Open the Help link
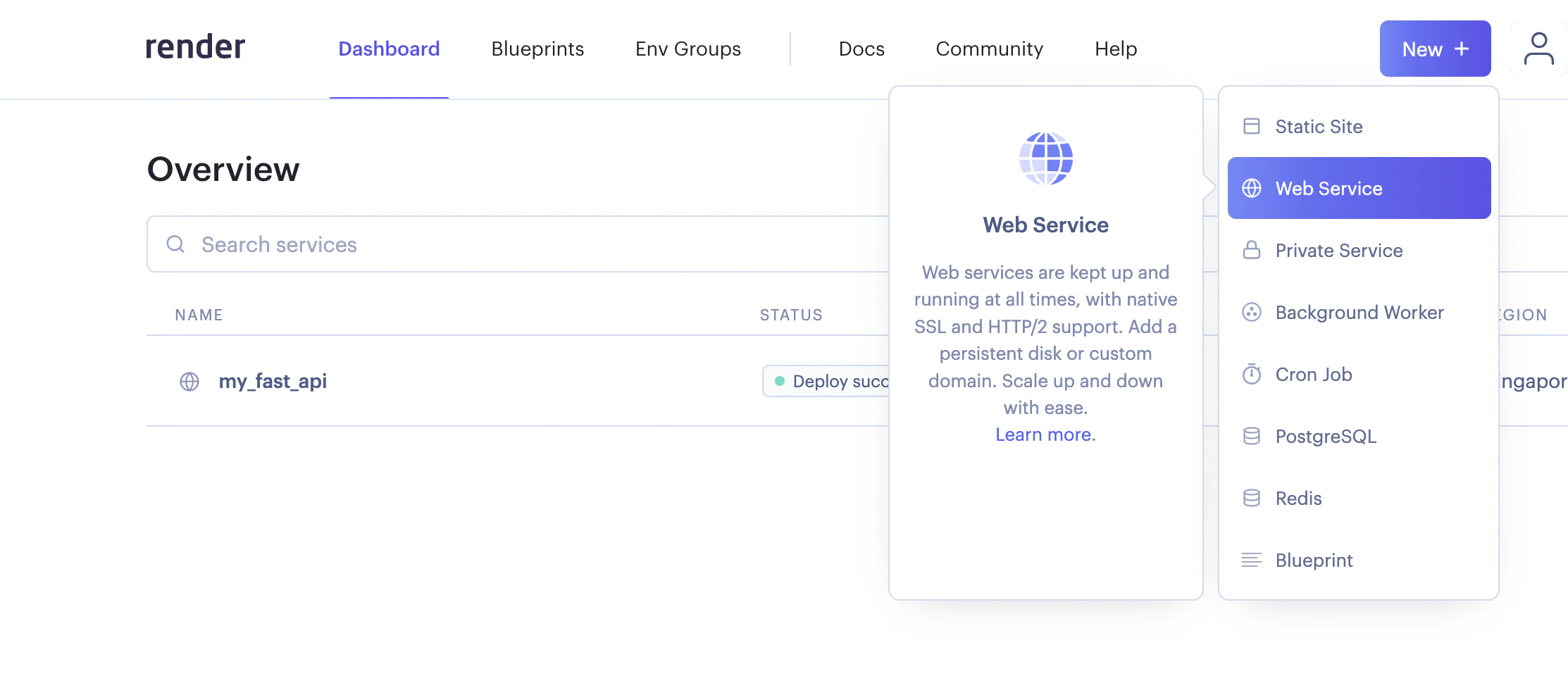The width and height of the screenshot is (1568, 683). tap(1116, 49)
